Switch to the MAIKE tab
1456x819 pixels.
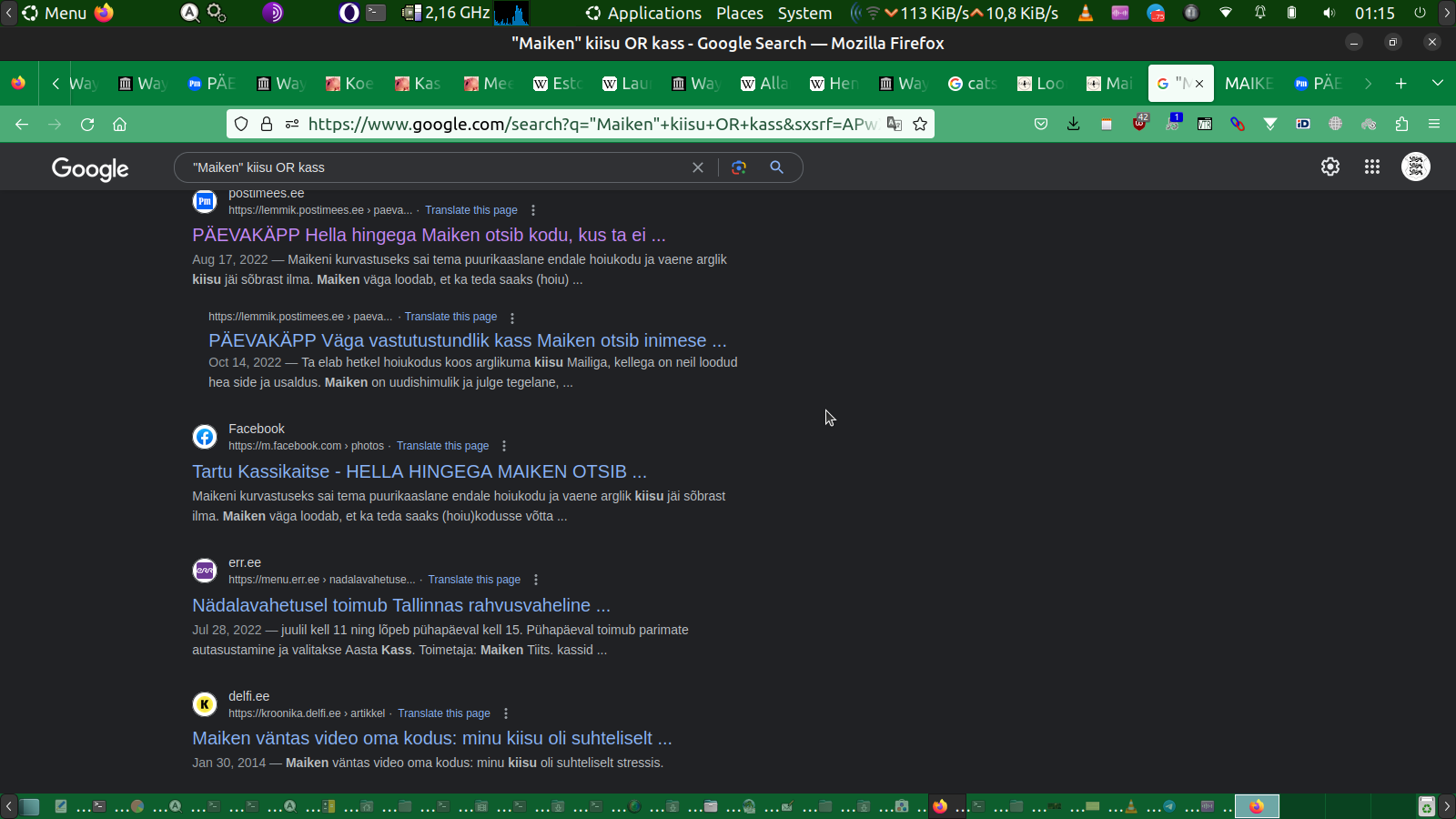[x=1248, y=84]
